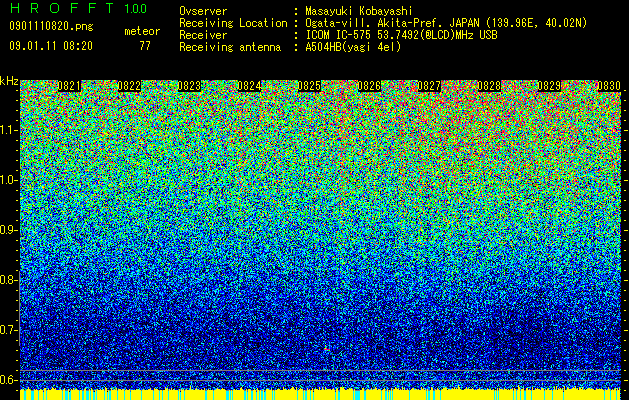Select the 0827 time label

tap(429, 86)
